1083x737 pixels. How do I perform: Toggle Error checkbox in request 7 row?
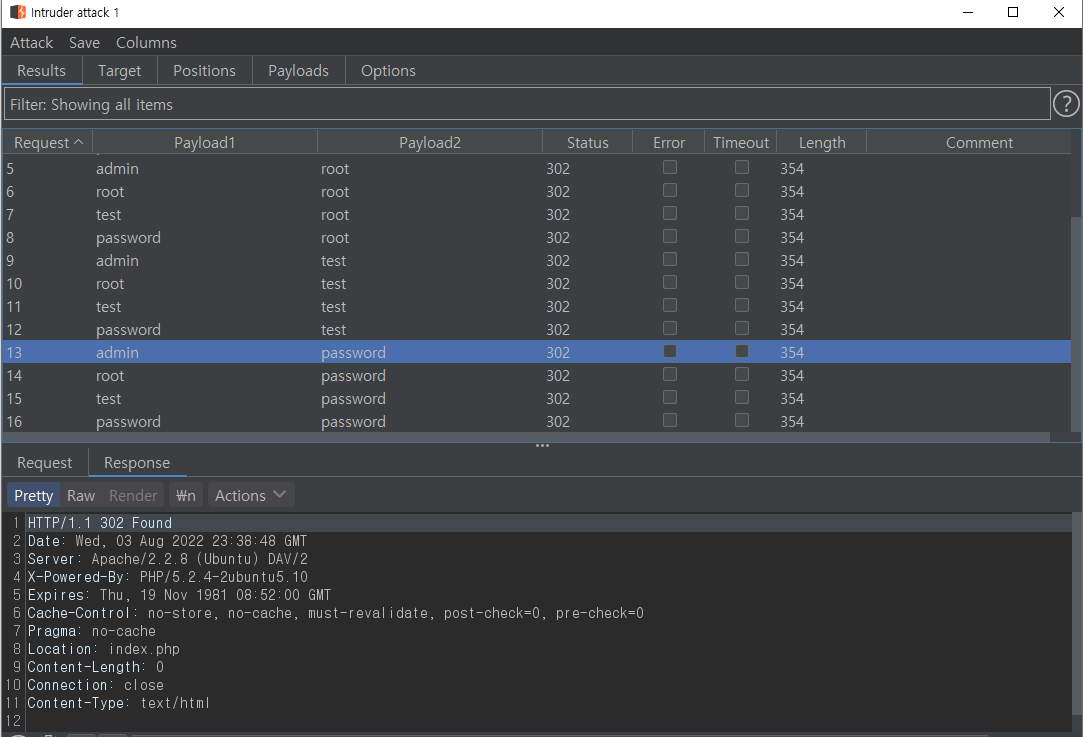(x=669, y=213)
